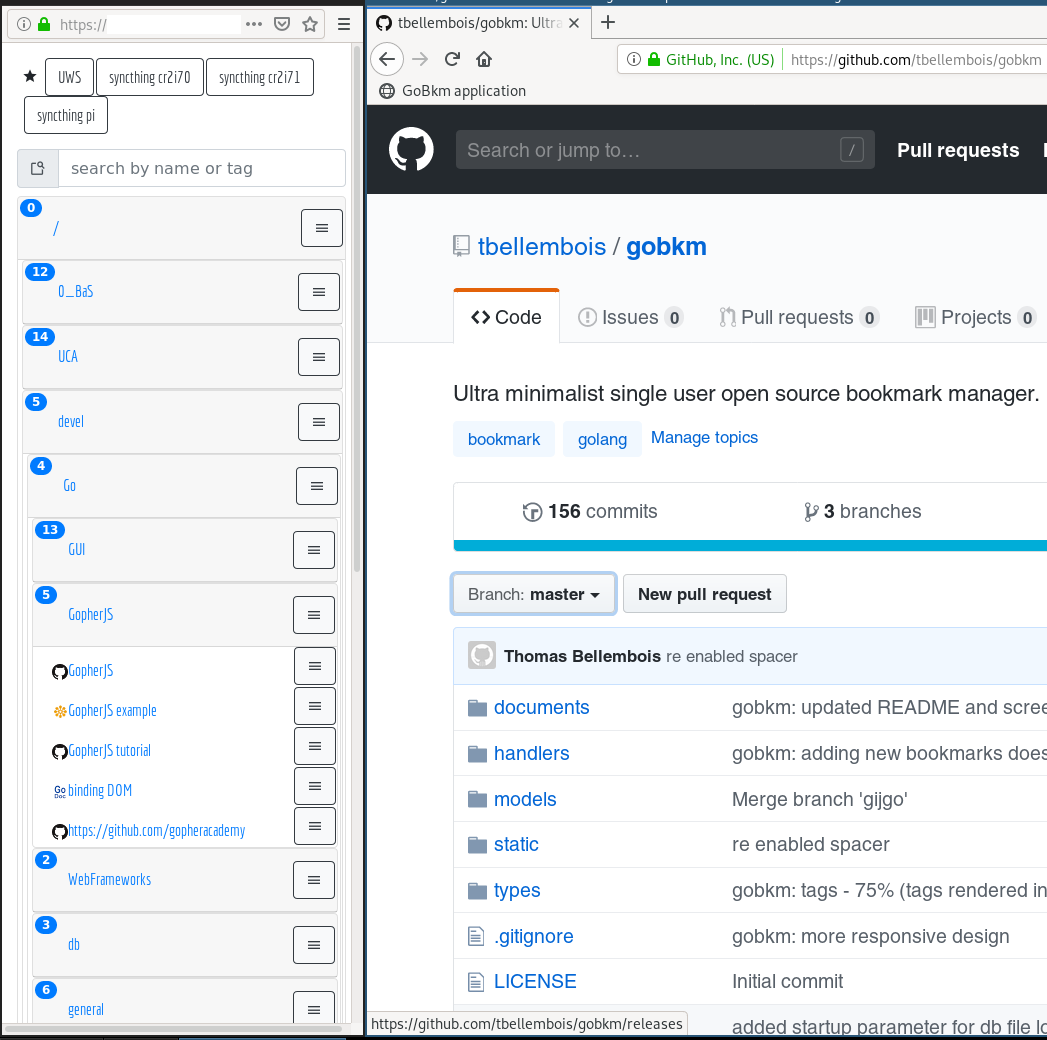
Task: Click the left panel vertical scrollbar
Action: [357, 307]
